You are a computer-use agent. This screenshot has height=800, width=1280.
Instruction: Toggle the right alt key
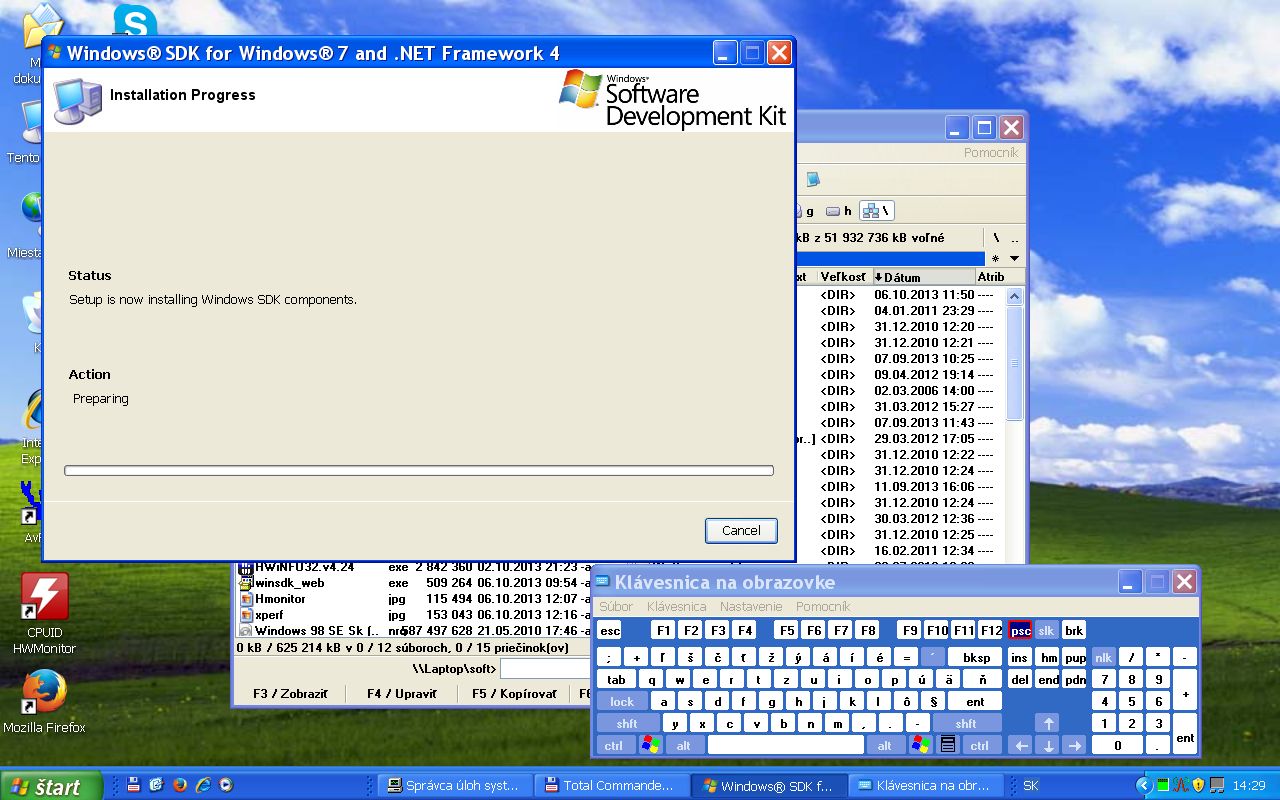pos(885,745)
